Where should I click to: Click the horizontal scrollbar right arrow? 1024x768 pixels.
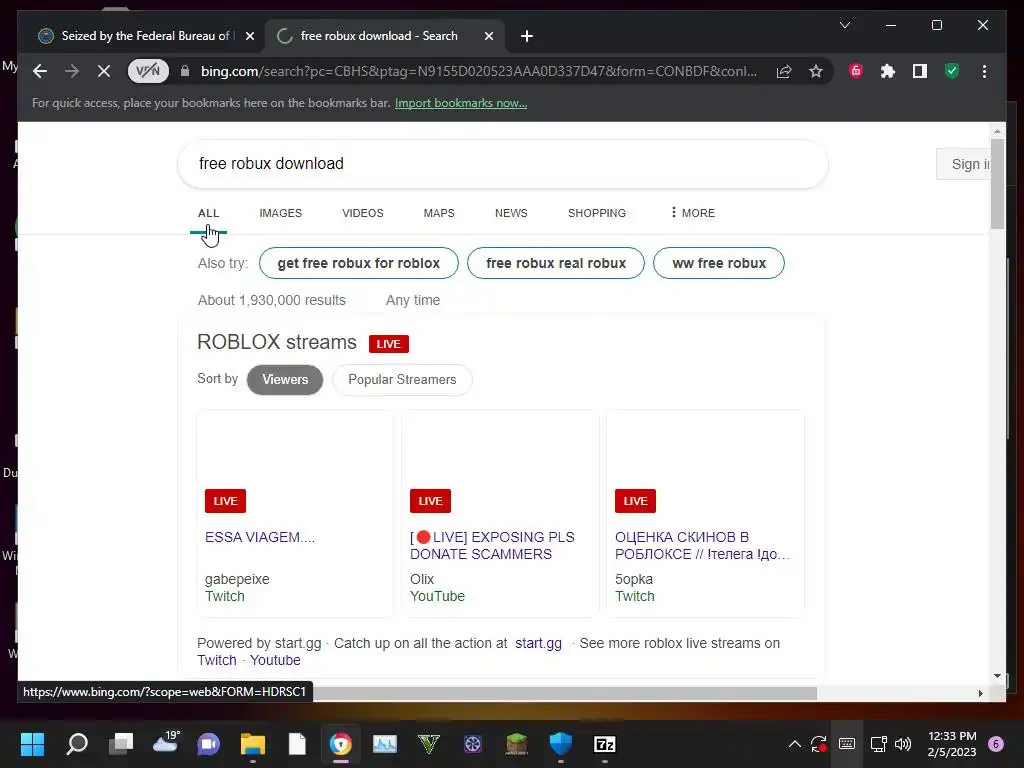980,694
